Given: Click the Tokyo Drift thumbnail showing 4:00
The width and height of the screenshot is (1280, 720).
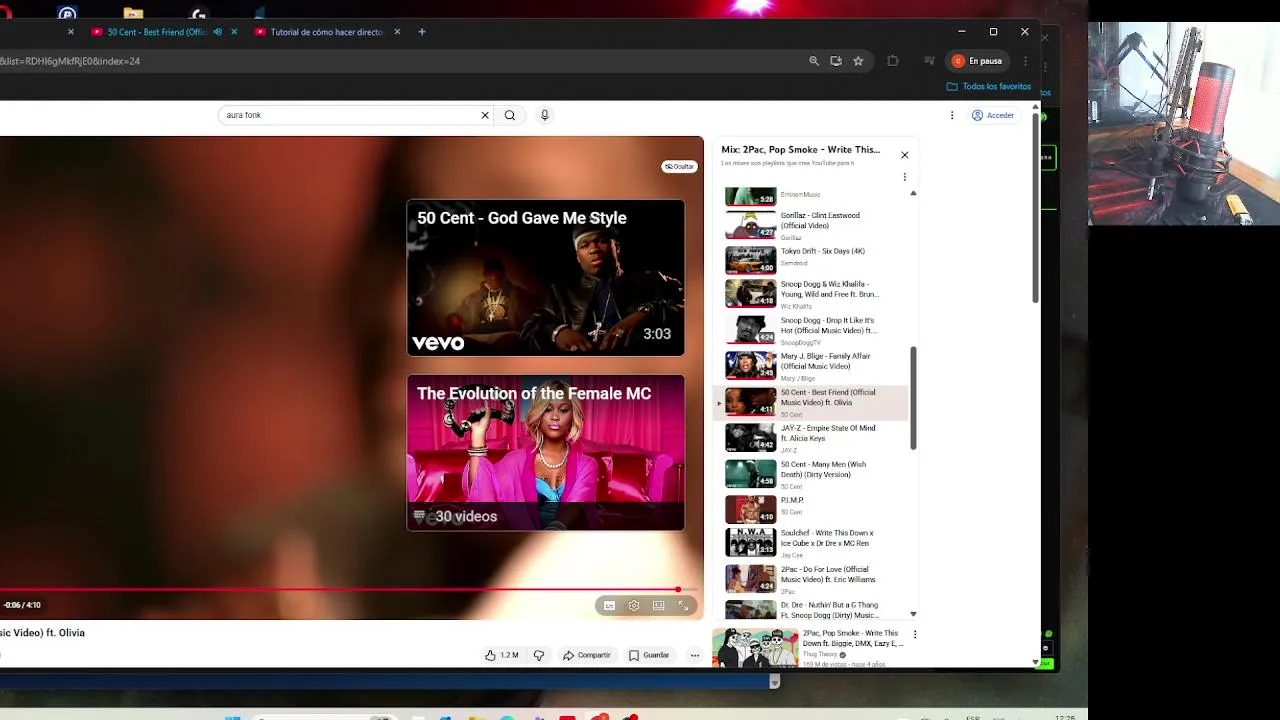Looking at the screenshot, I should coord(750,259).
